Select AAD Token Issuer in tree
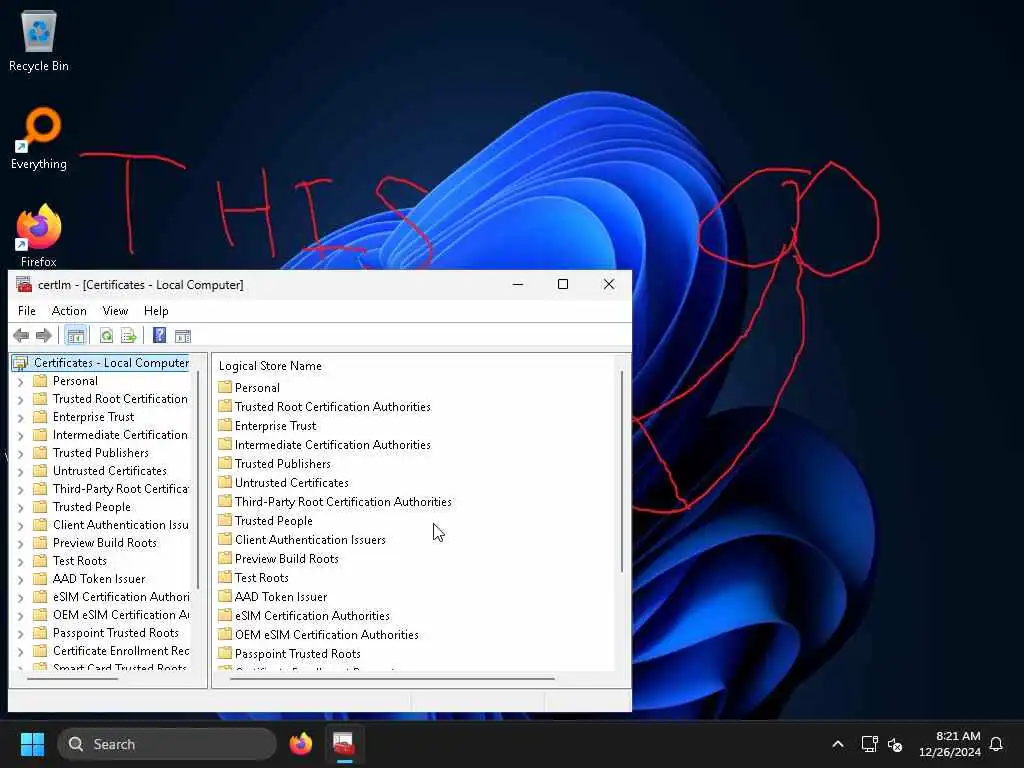Viewport: 1024px width, 768px height. coord(99,579)
